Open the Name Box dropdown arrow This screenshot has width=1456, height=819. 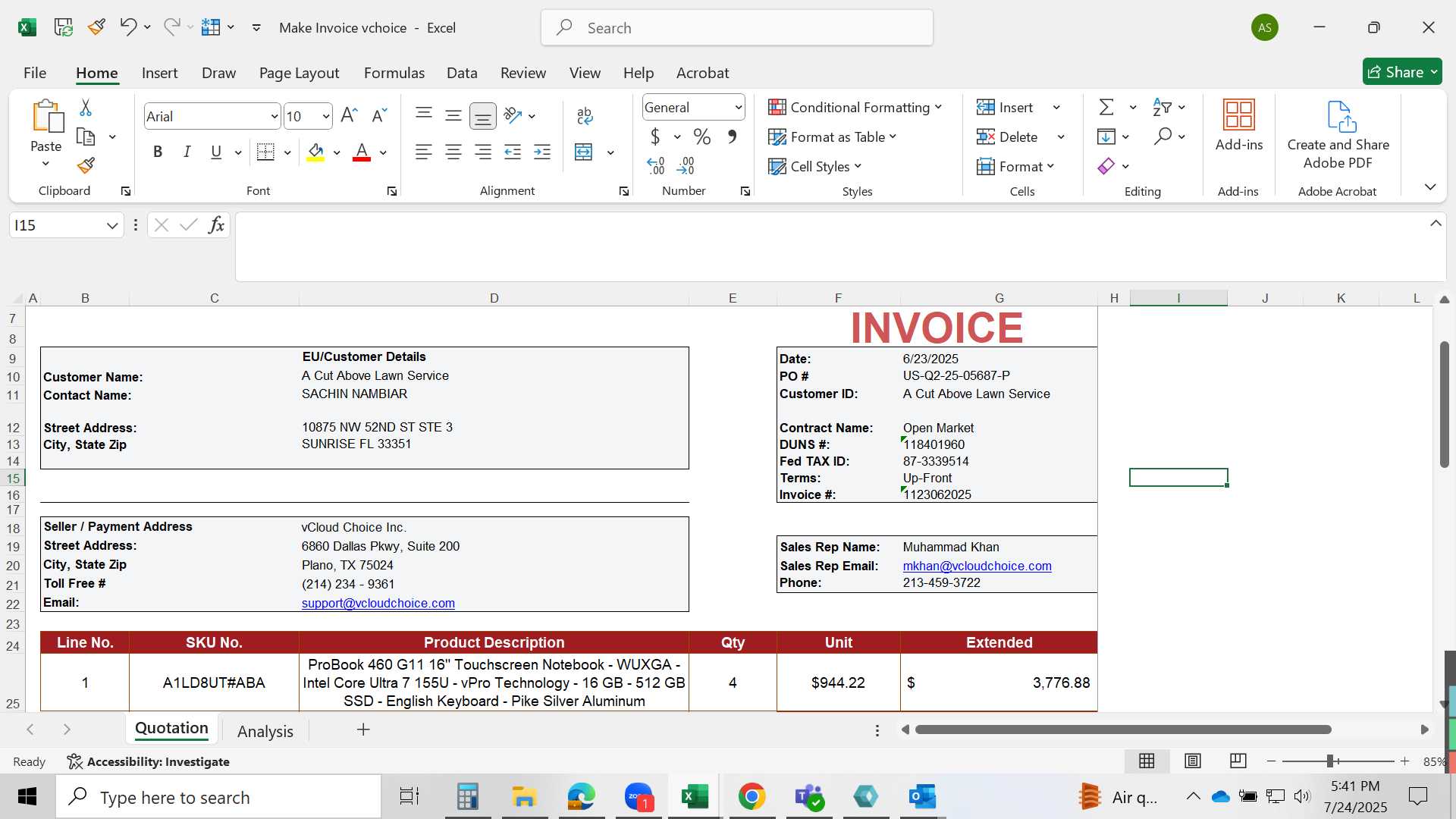tap(112, 225)
